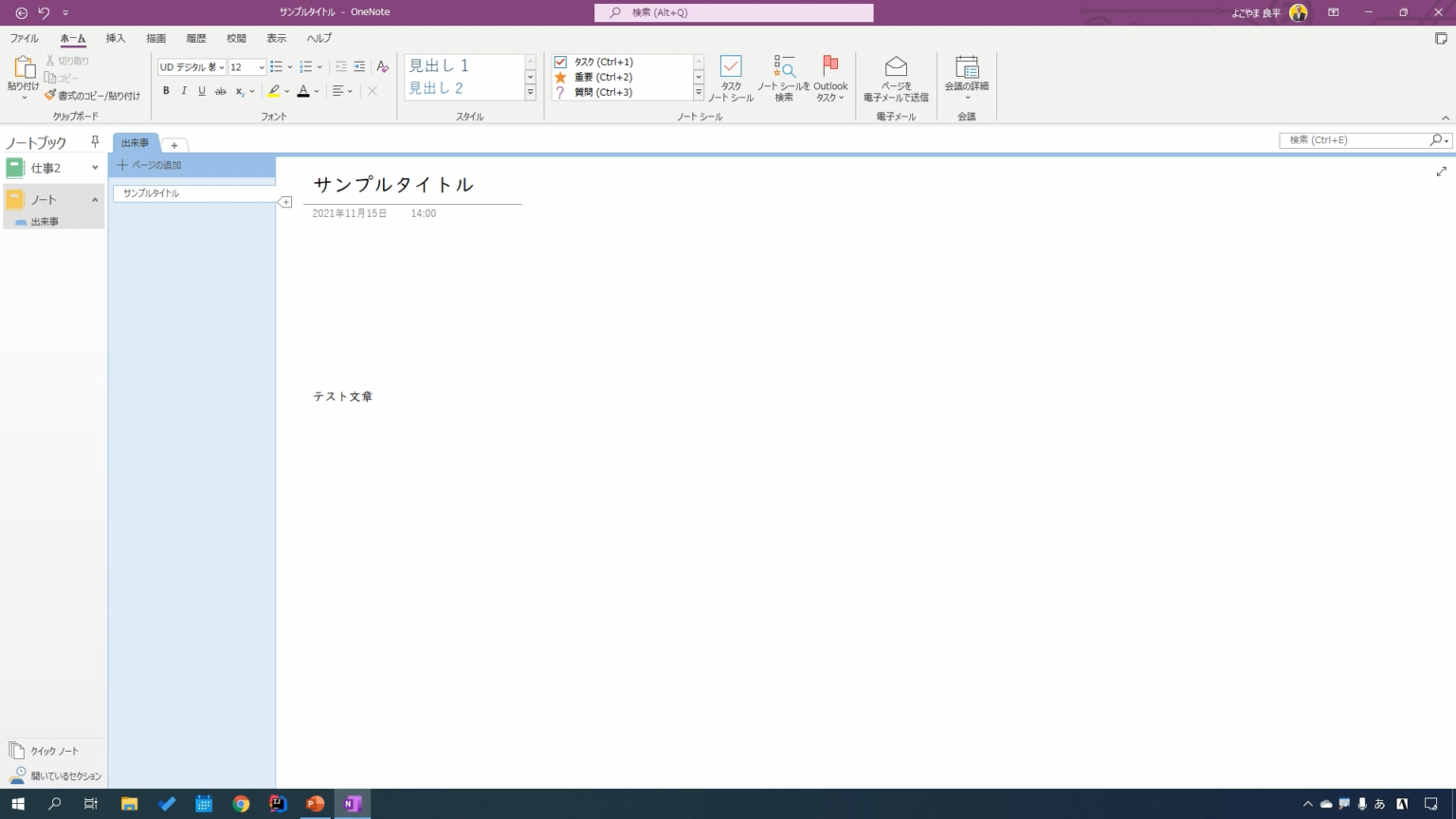Insert a bulleted list
This screenshot has width=1456, height=819.
[276, 66]
